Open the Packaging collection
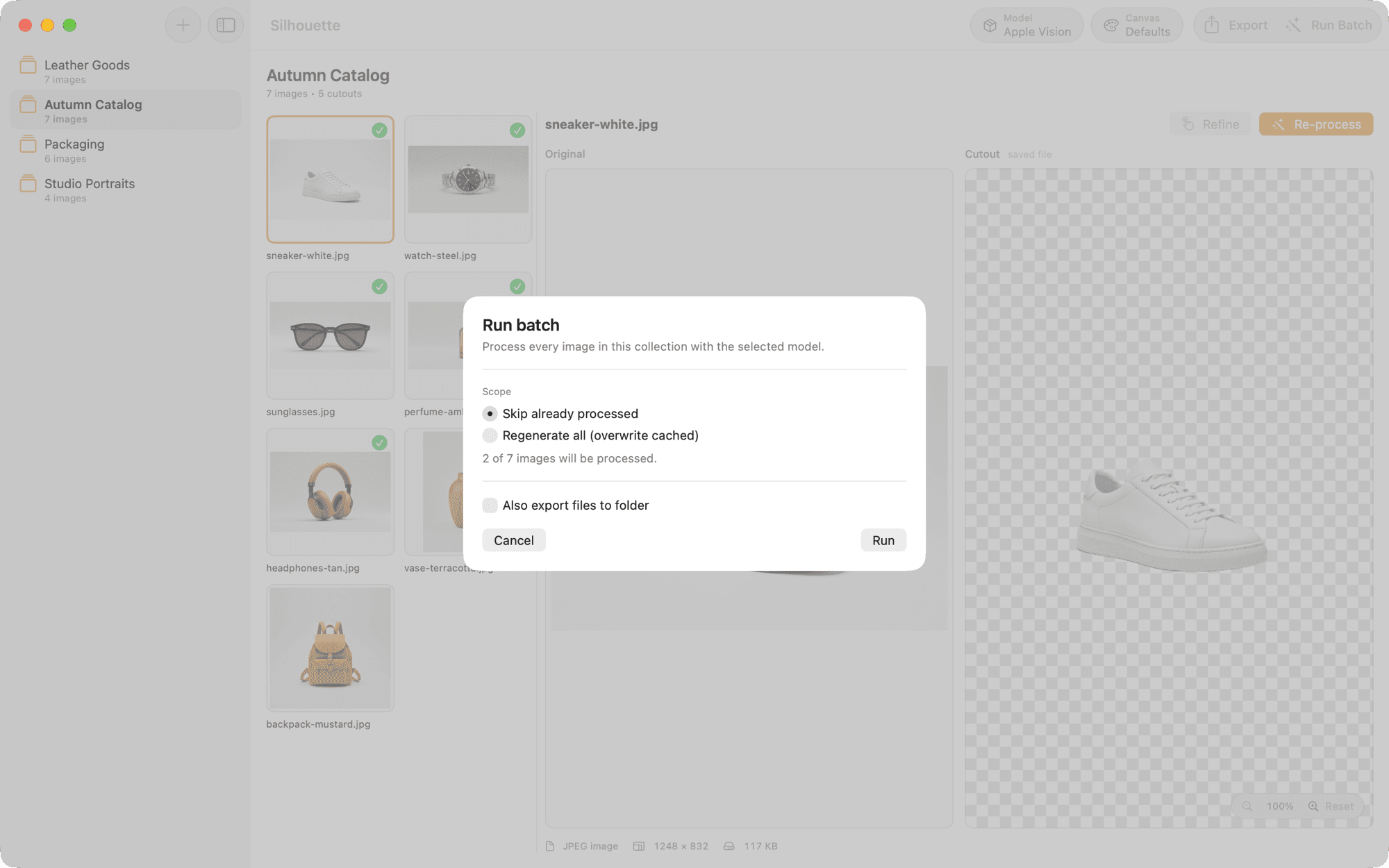 (125, 150)
